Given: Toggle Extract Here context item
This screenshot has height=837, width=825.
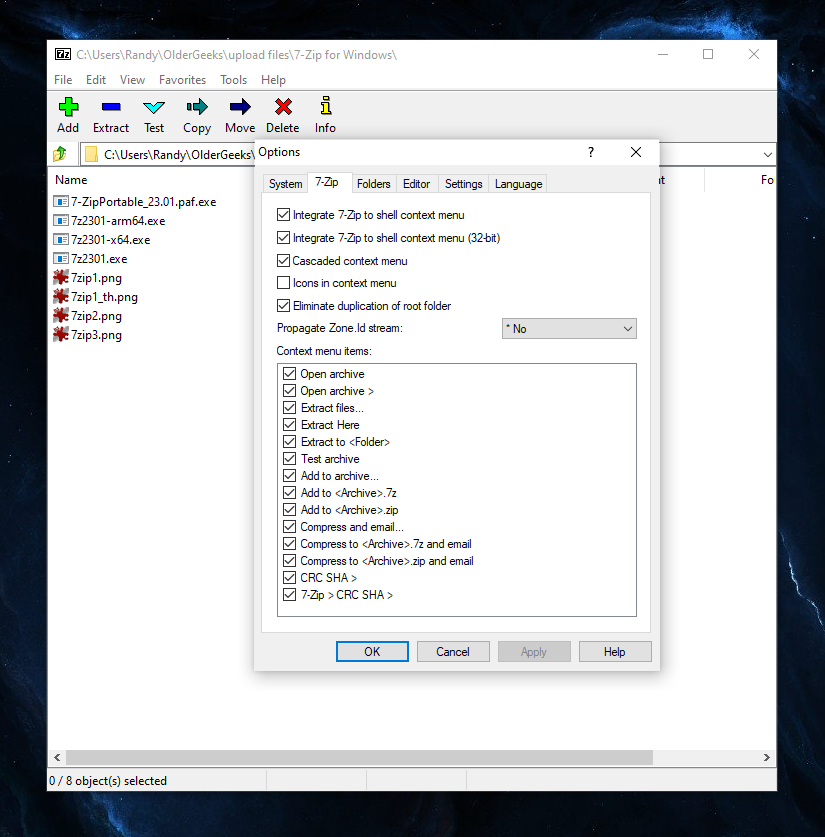Looking at the screenshot, I should [x=289, y=425].
